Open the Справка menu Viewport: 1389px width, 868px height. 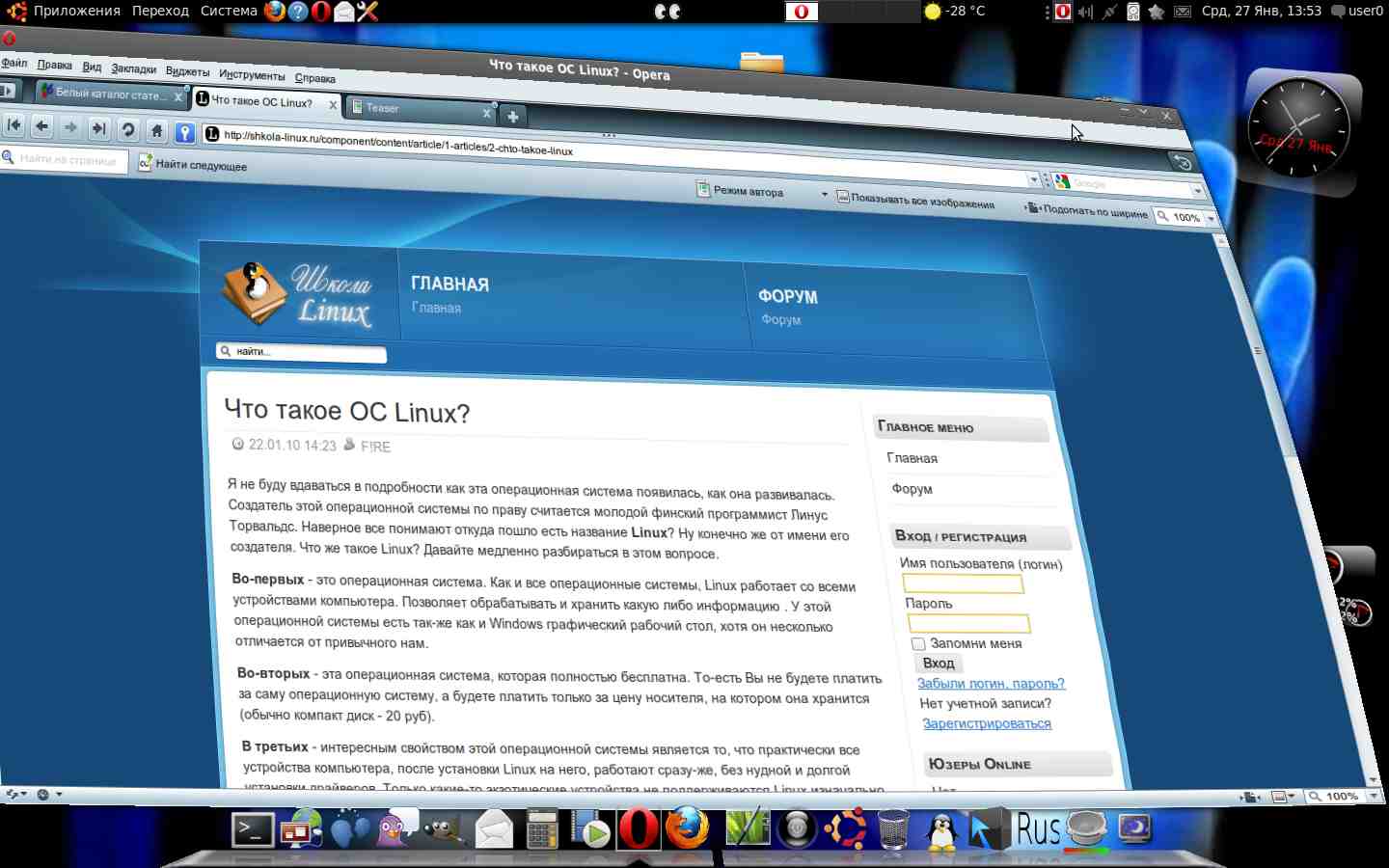tap(315, 78)
